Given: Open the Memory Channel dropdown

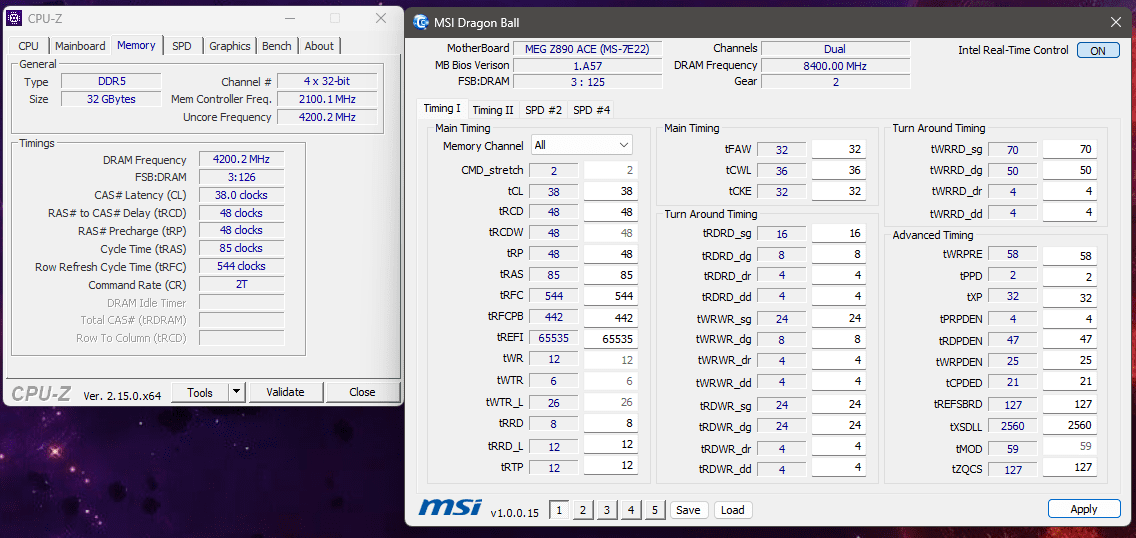Looking at the screenshot, I should tap(582, 145).
